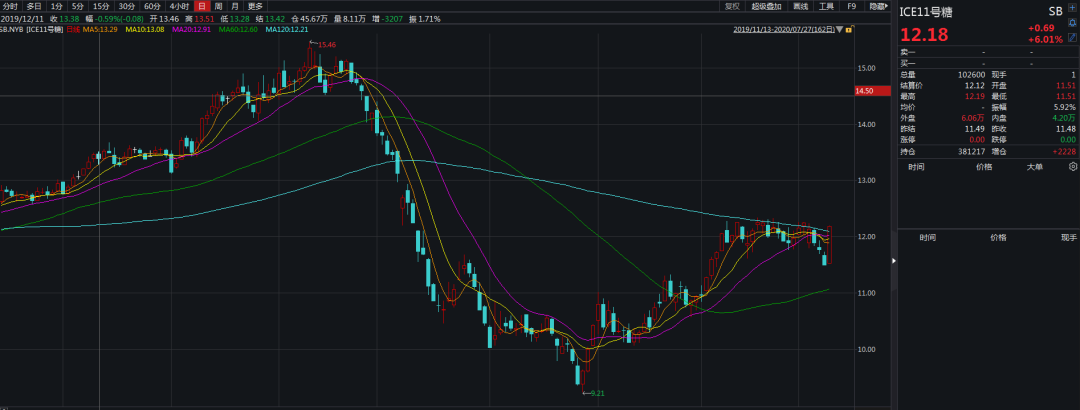Click the 外盘 value 6.06万
This screenshot has height=410, width=1080.
tap(974, 118)
